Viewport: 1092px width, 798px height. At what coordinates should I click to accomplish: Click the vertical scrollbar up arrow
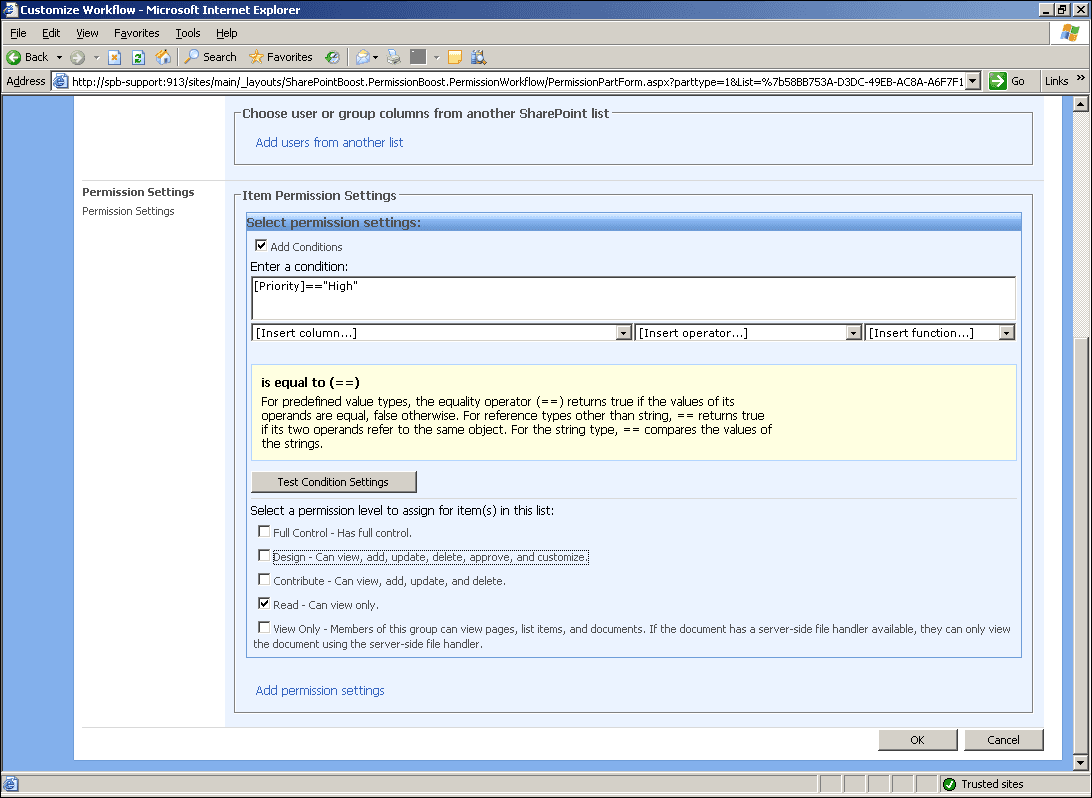[1080, 104]
